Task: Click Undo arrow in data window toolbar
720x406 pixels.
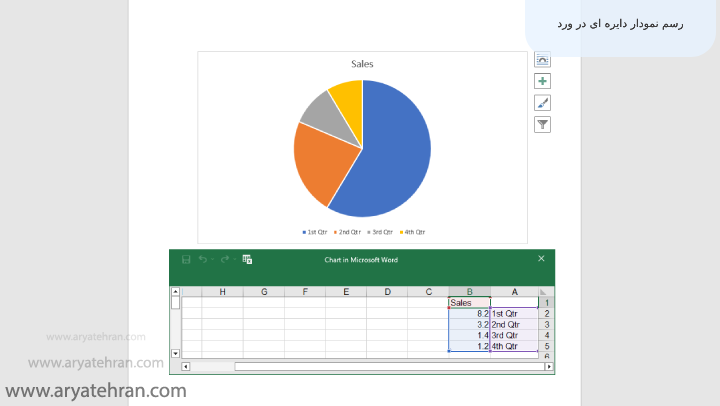Action: pos(203,260)
